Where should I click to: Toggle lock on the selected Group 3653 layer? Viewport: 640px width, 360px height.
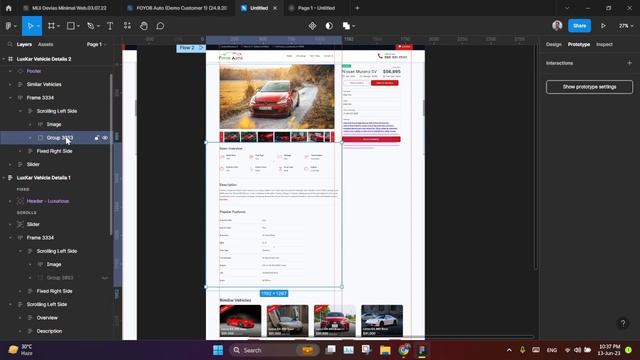(x=97, y=138)
